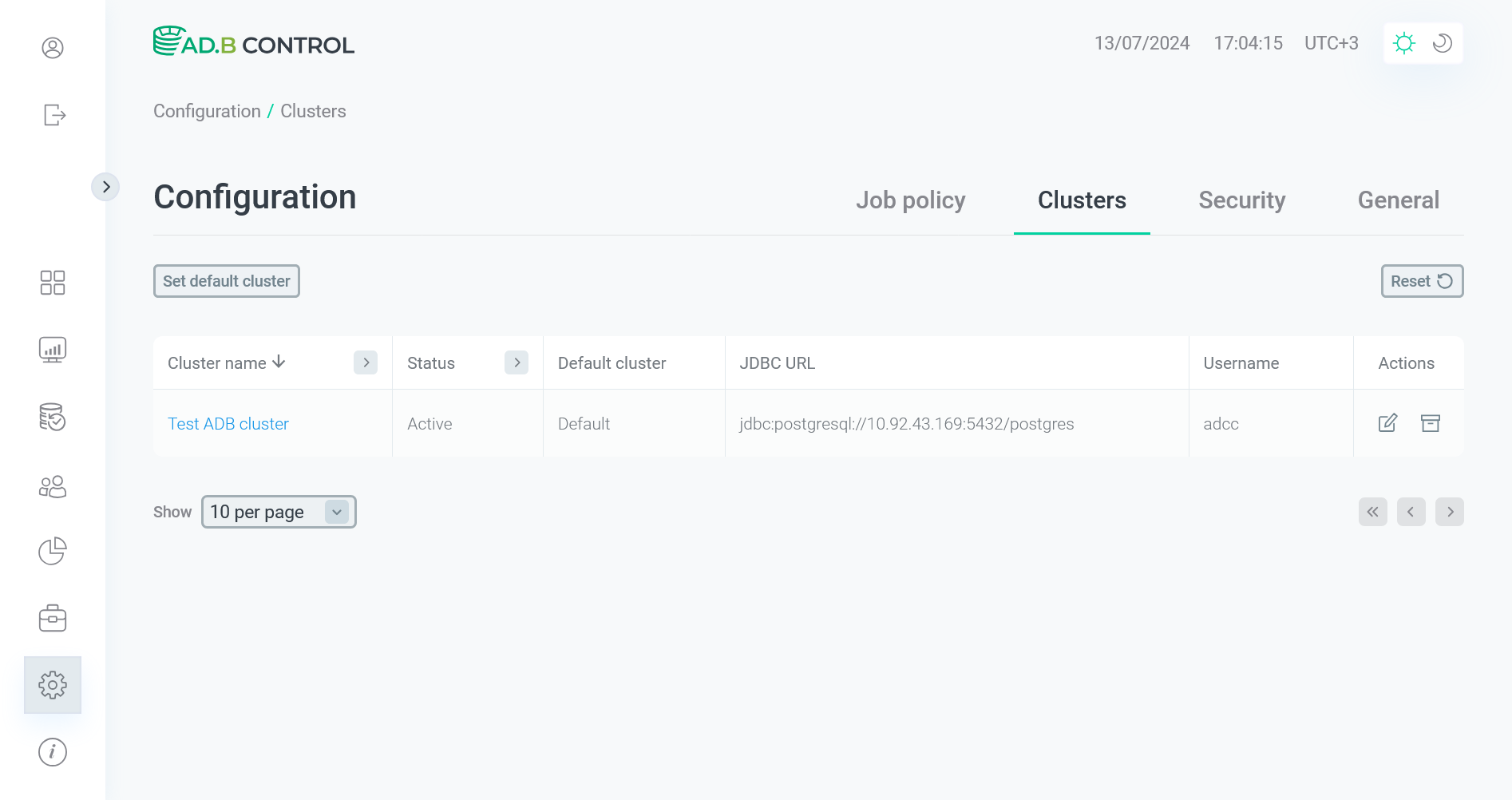The image size is (1512, 800).
Task: Click the Set default cluster button
Action: click(x=226, y=281)
